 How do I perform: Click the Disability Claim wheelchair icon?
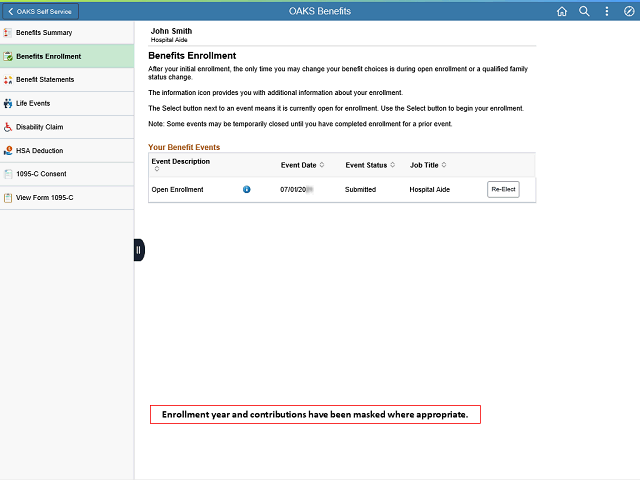[8, 127]
